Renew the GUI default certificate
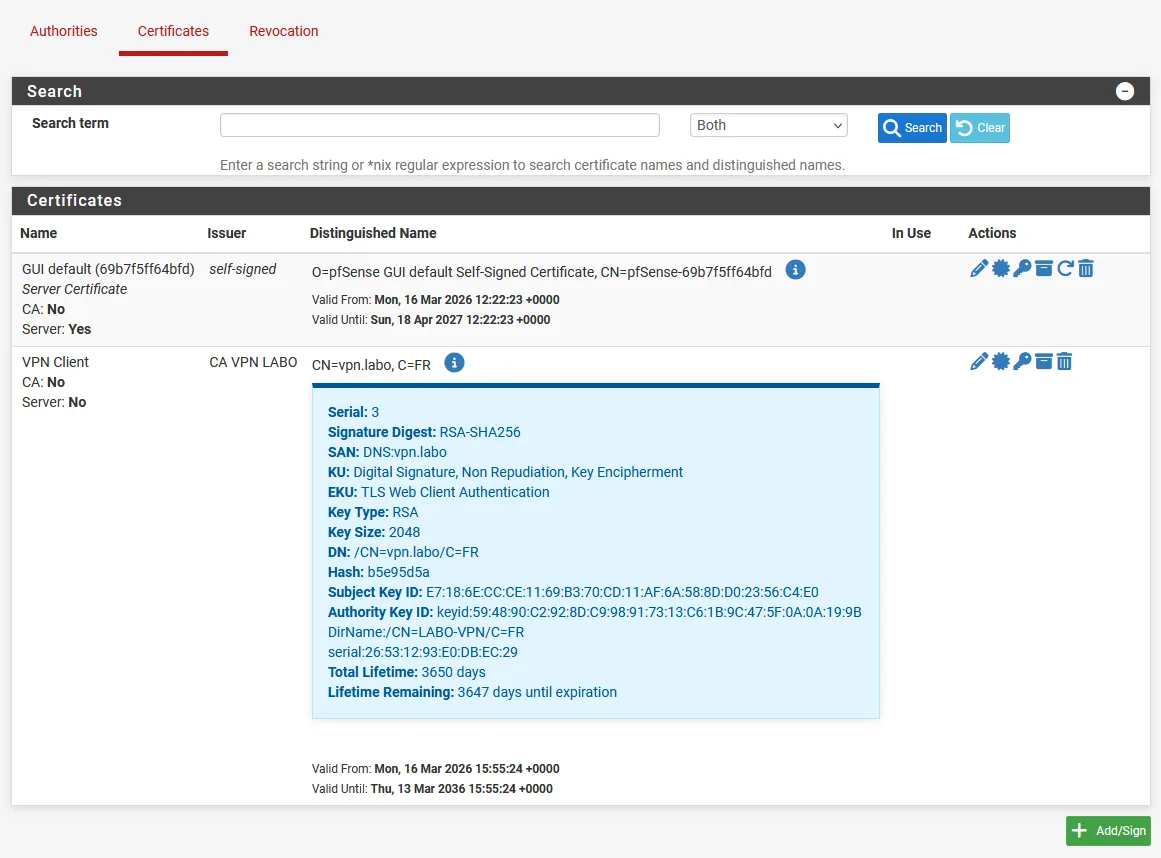This screenshot has width=1161, height=858. pyautogui.click(x=1065, y=268)
